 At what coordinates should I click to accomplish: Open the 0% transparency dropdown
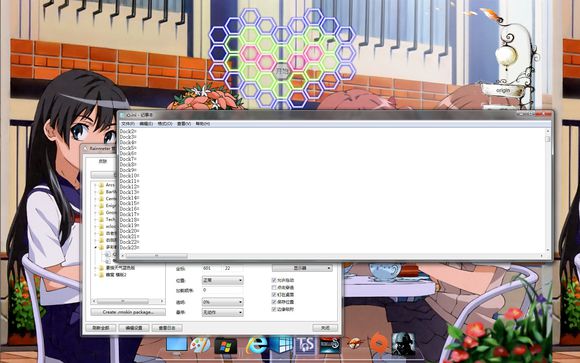pyautogui.click(x=222, y=302)
